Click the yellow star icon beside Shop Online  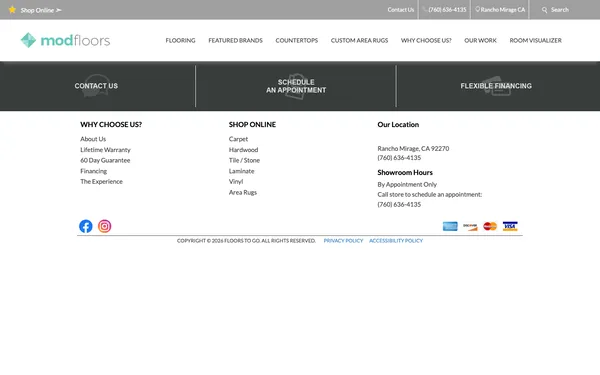pyautogui.click(x=12, y=10)
